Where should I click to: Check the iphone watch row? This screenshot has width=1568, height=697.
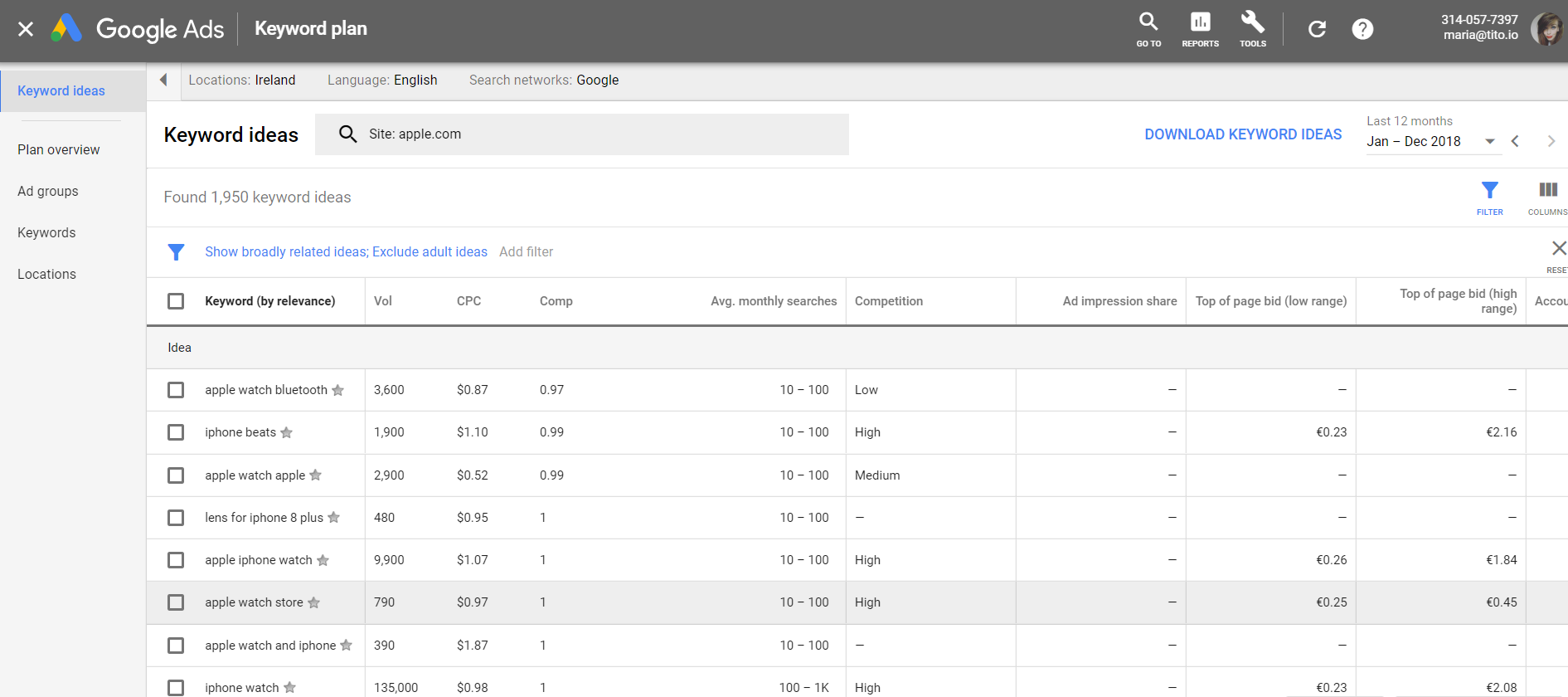(176, 688)
